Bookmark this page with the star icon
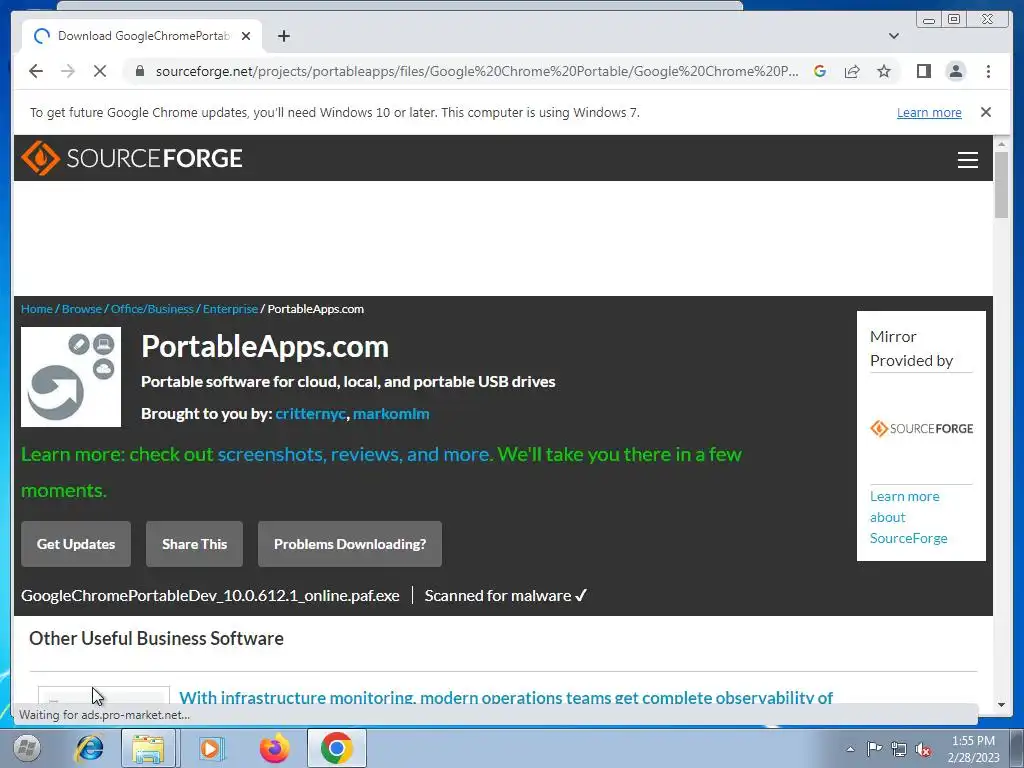The width and height of the screenshot is (1024, 768). (884, 71)
